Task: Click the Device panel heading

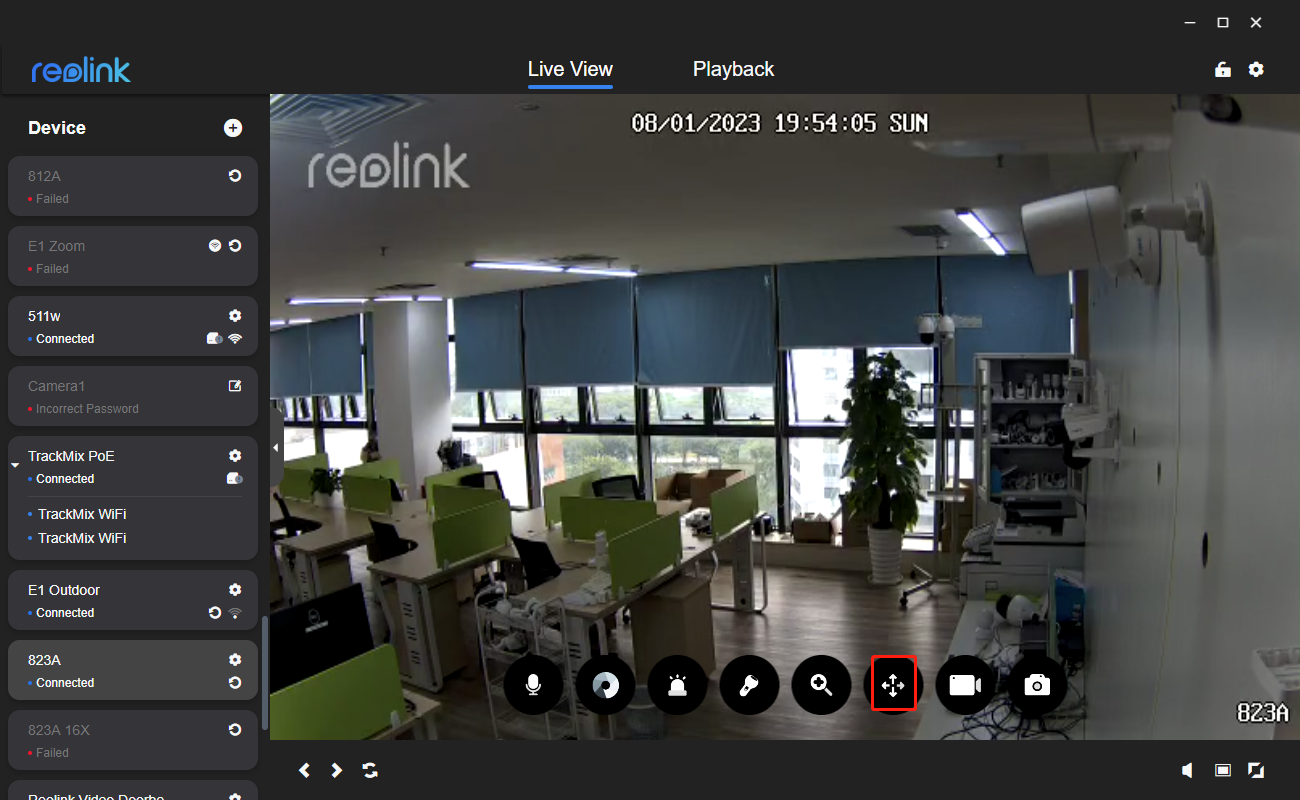Action: pos(57,128)
